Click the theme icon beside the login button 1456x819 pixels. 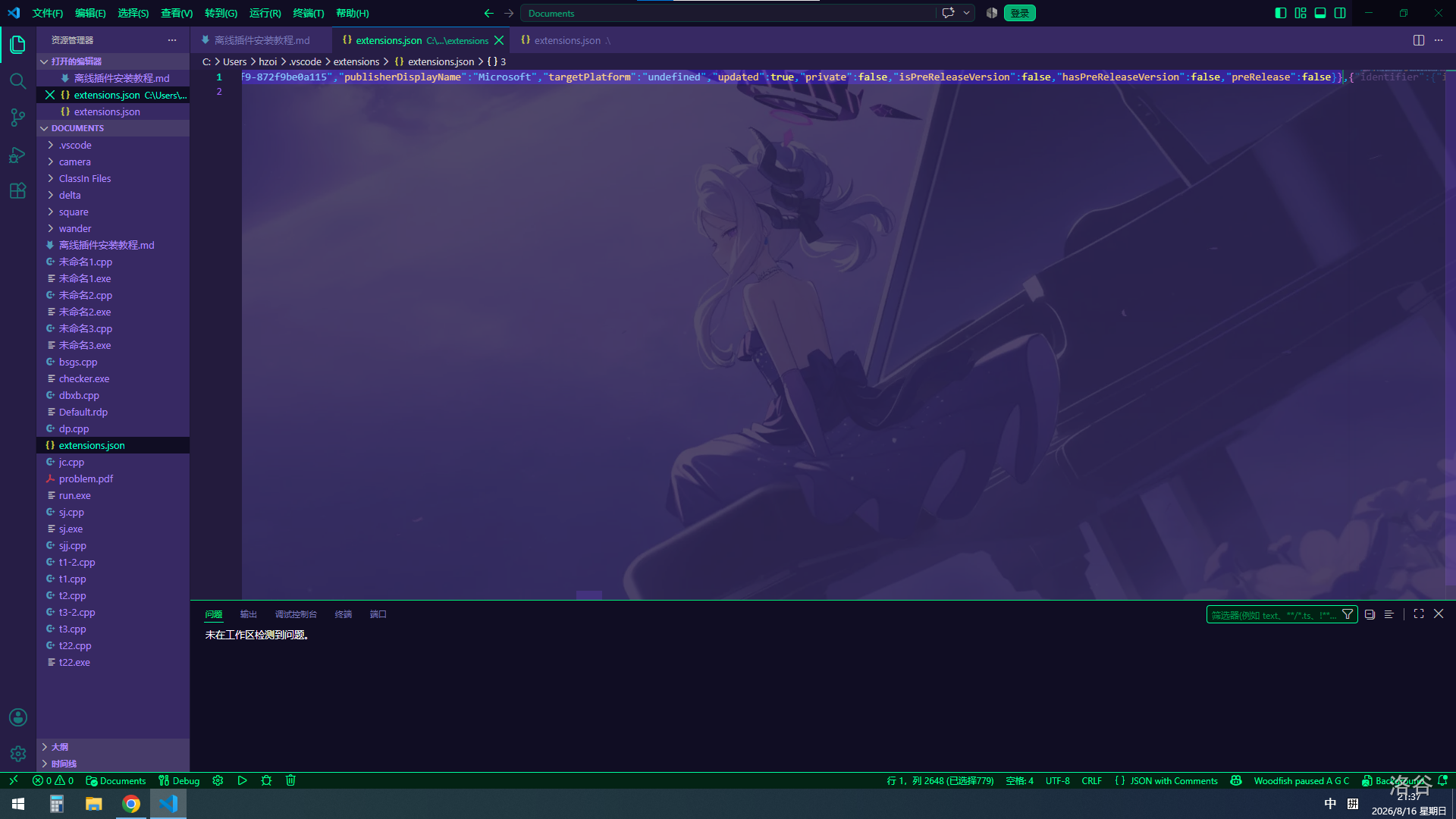click(x=991, y=13)
